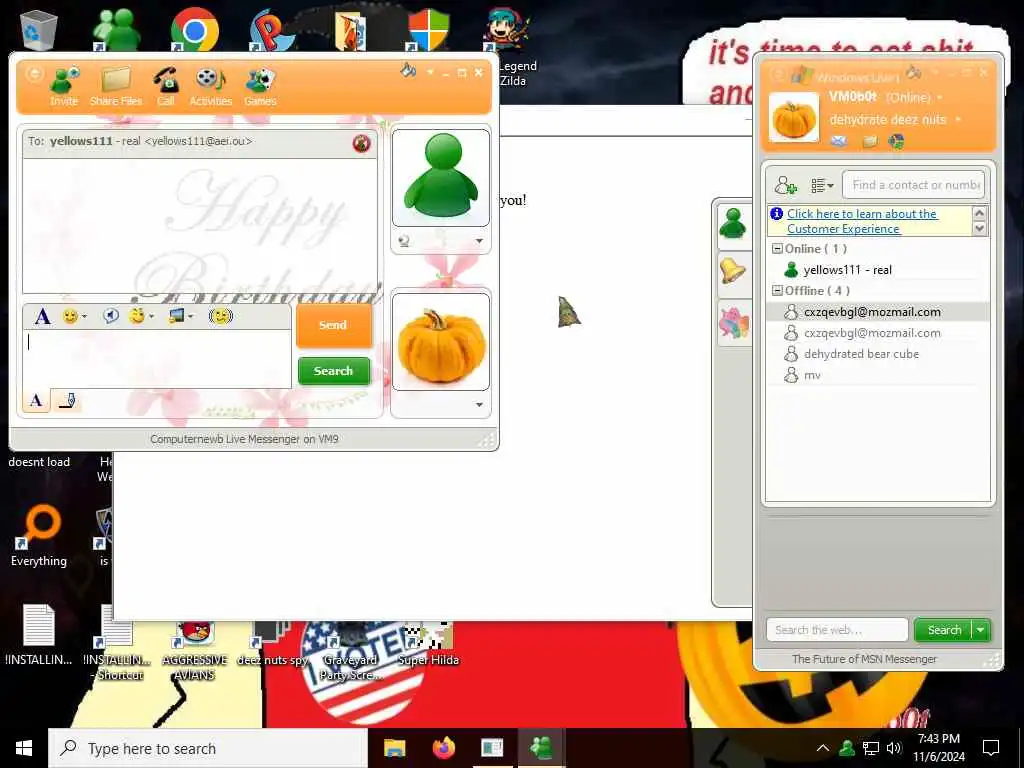Viewport: 1024px width, 768px height.
Task: Open Customer Experience link
Action: tap(862, 221)
